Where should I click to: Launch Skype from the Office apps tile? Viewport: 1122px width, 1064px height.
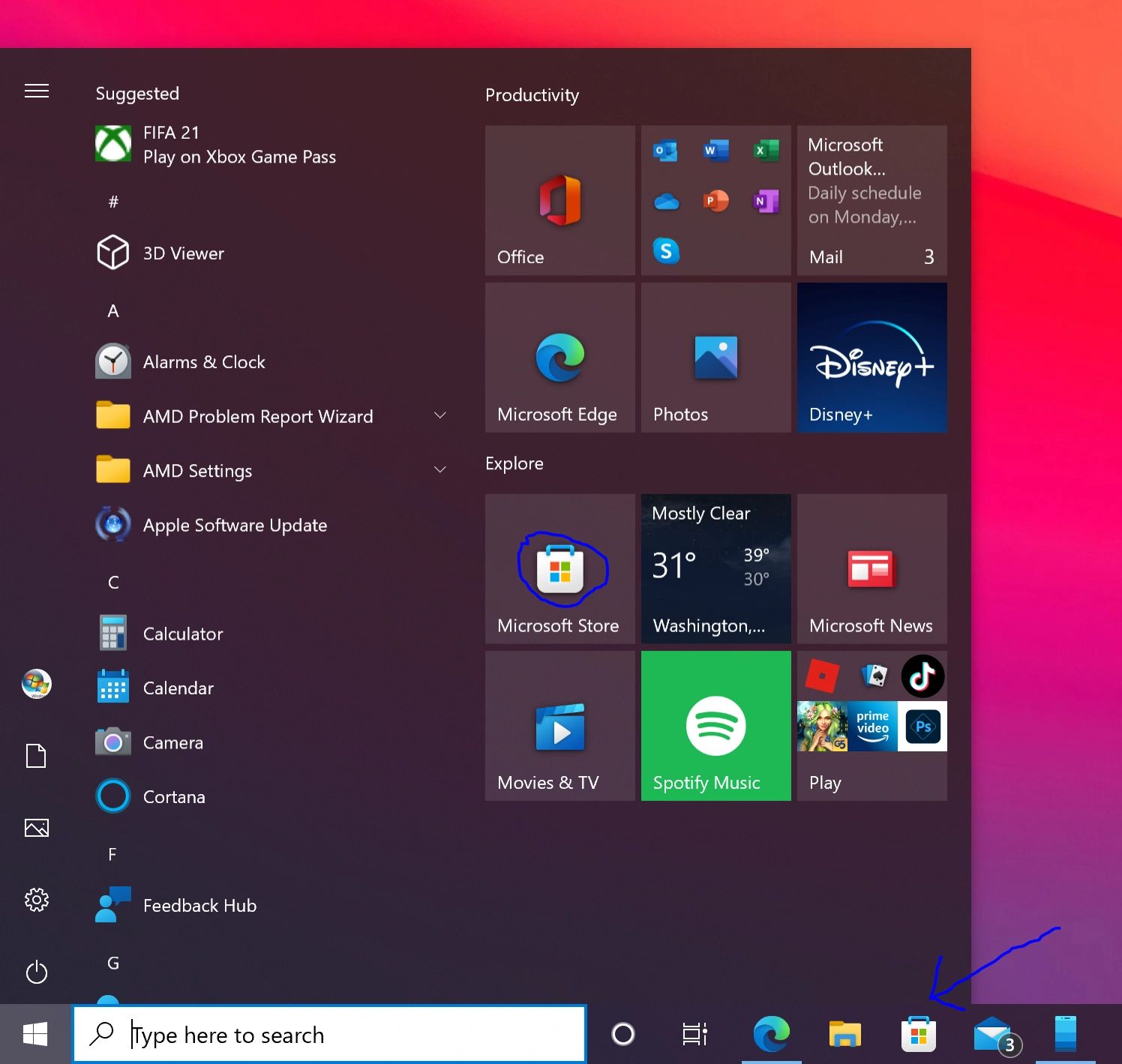(x=666, y=250)
